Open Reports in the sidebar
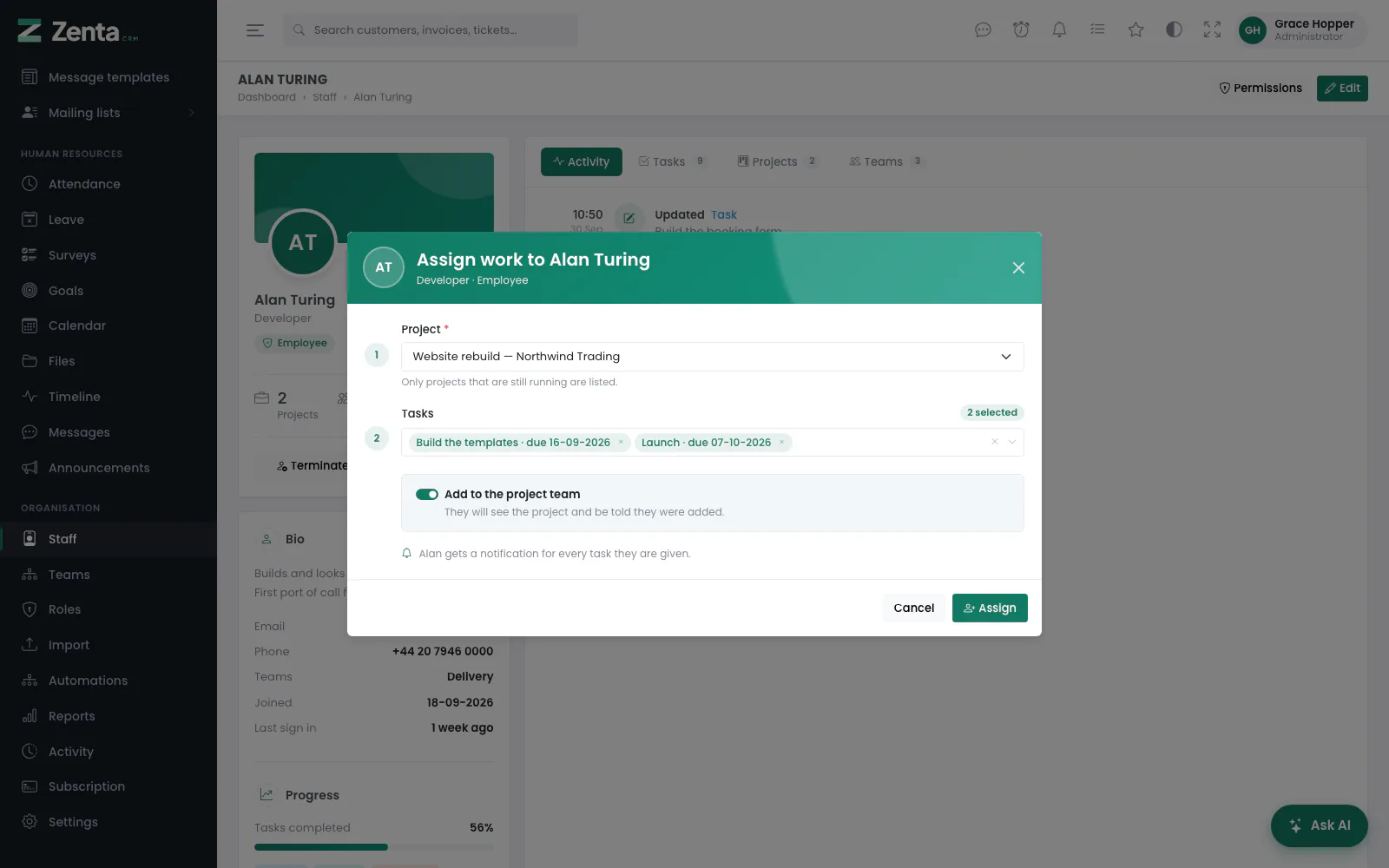 [109, 716]
